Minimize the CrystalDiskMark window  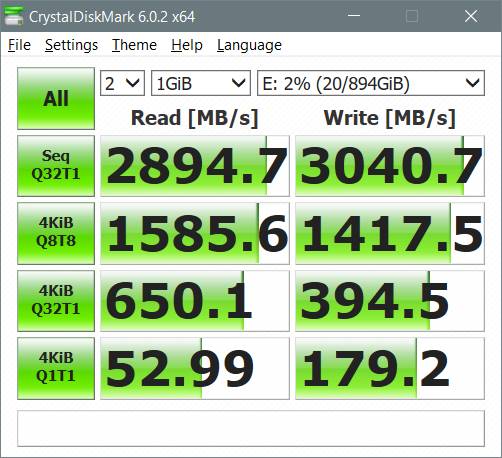(x=354, y=16)
